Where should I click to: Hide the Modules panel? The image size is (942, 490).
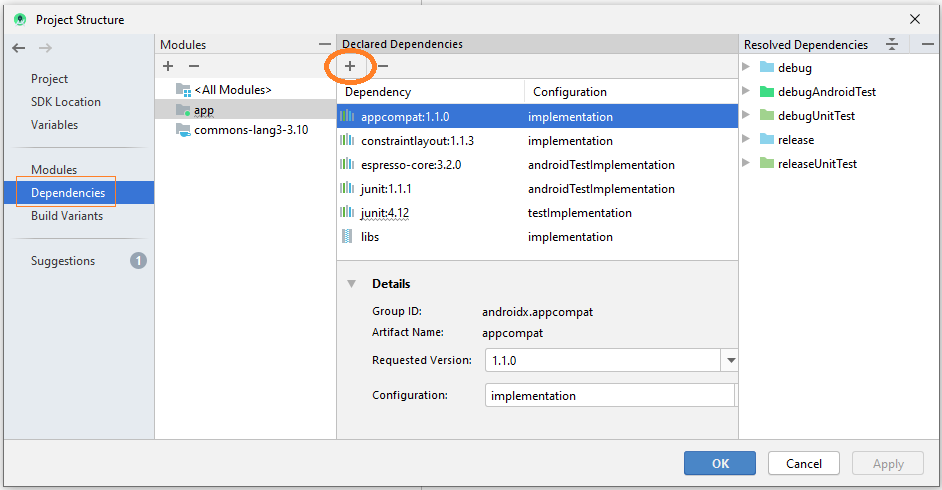tap(324, 44)
